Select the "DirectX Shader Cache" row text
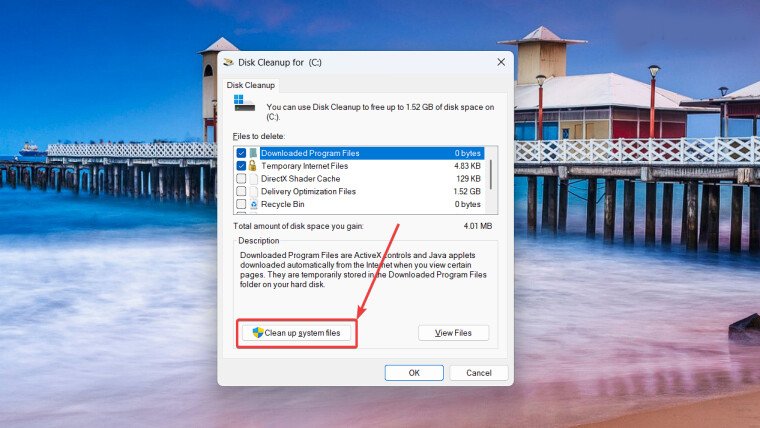Viewport: 760px width, 428px height. (x=301, y=178)
